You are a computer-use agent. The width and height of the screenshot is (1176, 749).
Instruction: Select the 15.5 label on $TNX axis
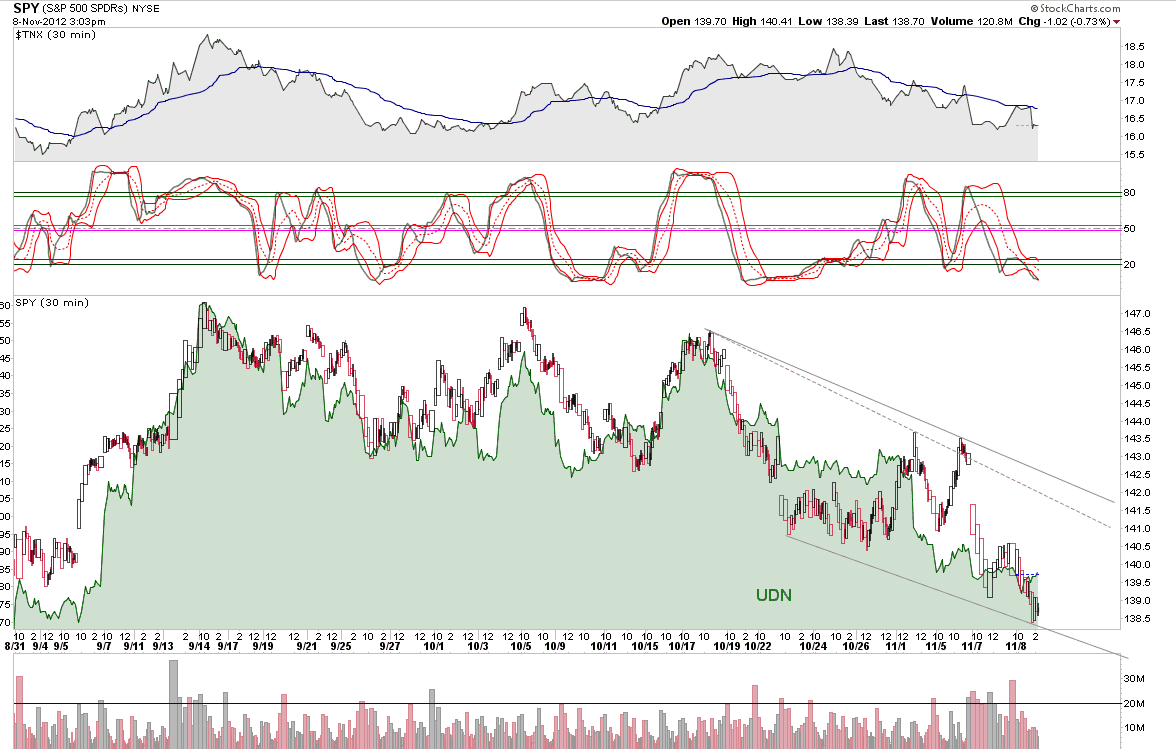click(x=1134, y=154)
